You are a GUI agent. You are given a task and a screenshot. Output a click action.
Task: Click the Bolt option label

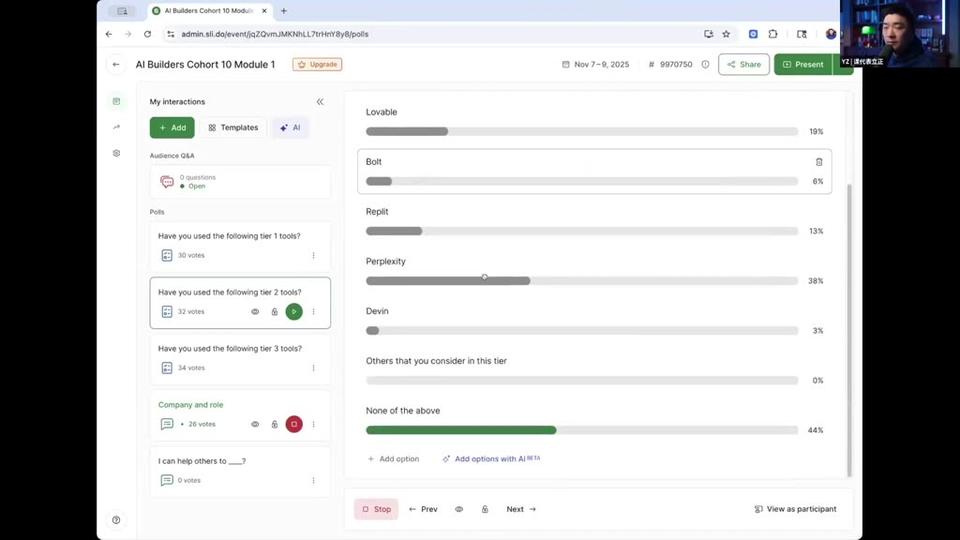click(x=373, y=162)
